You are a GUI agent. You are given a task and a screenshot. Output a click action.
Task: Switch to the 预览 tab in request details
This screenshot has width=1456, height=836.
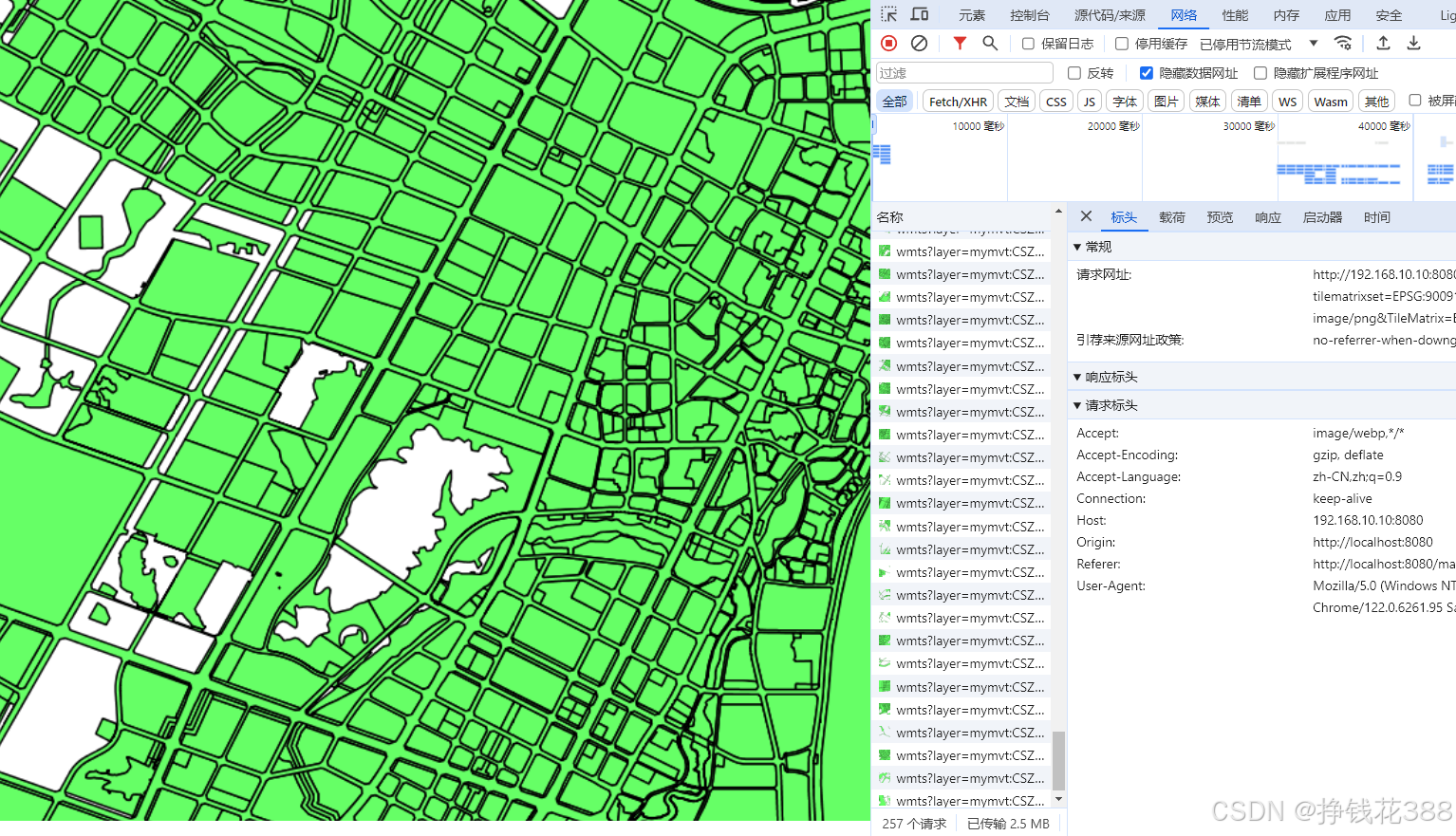[x=1220, y=216]
